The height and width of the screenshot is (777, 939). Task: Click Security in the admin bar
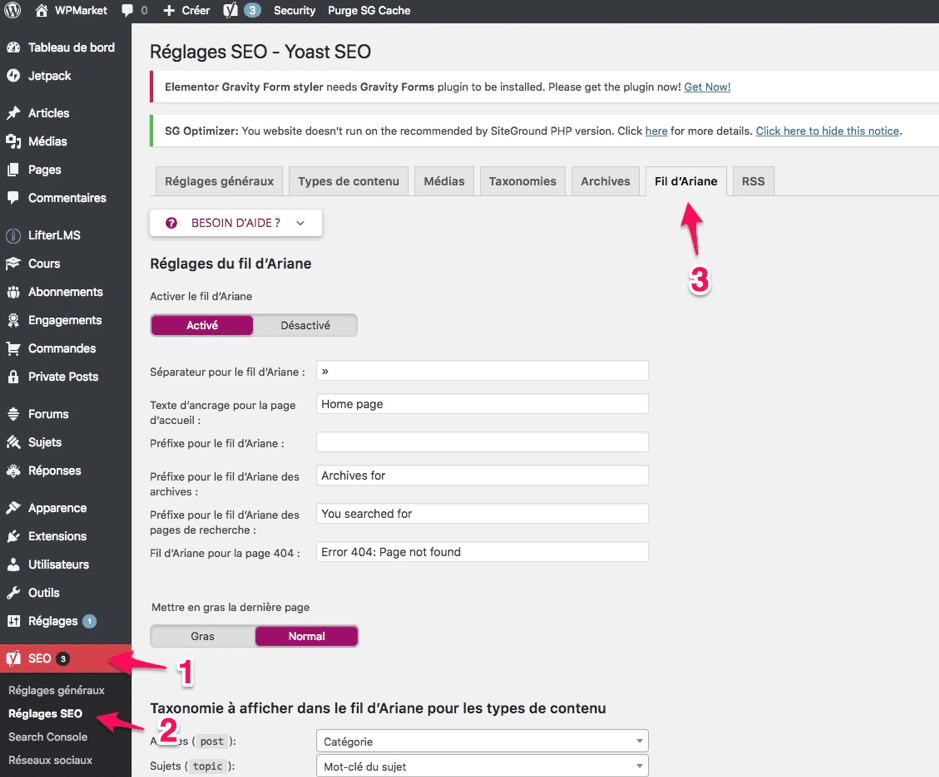click(295, 10)
